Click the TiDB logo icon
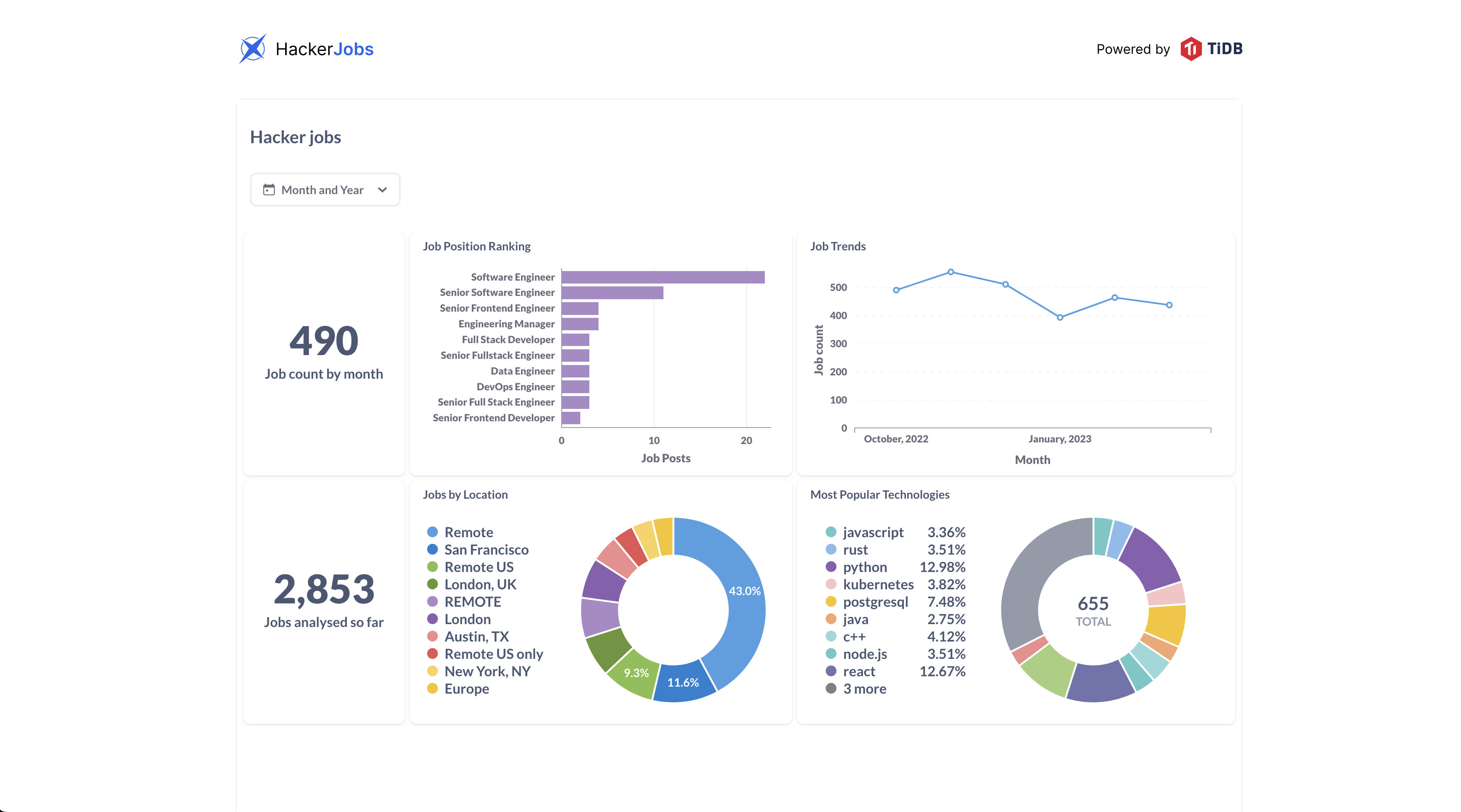The width and height of the screenshot is (1461, 812). [x=1190, y=49]
